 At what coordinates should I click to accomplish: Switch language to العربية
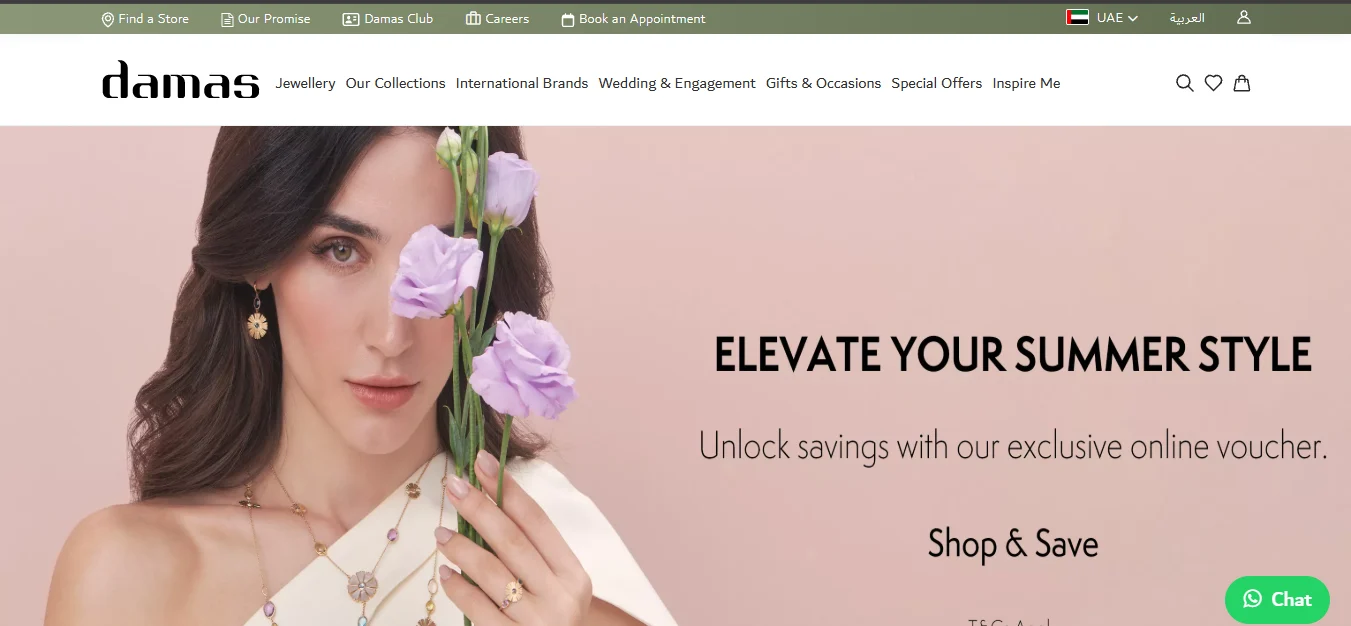[1187, 18]
